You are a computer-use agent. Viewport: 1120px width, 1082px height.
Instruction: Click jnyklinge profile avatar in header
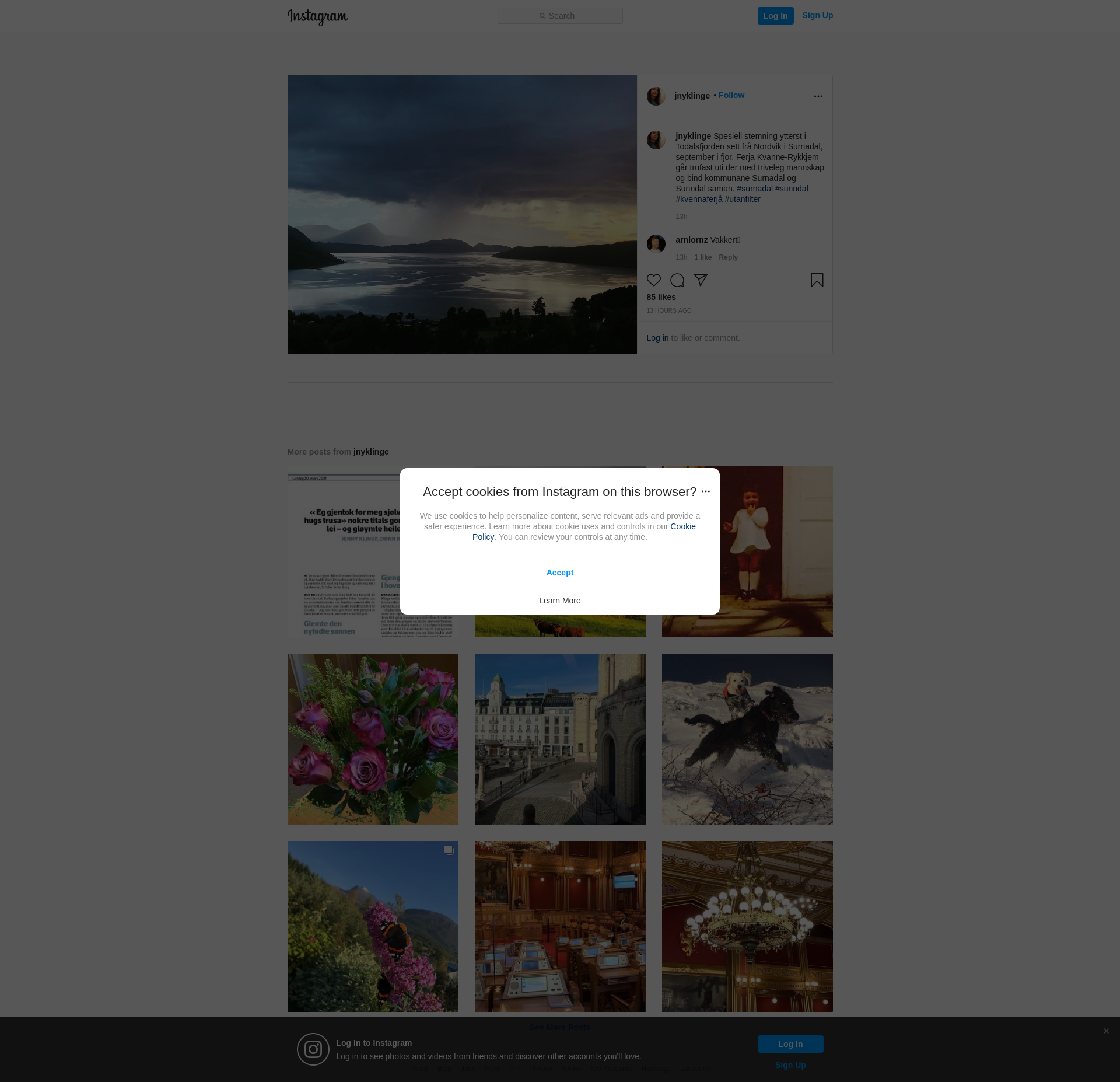click(656, 96)
